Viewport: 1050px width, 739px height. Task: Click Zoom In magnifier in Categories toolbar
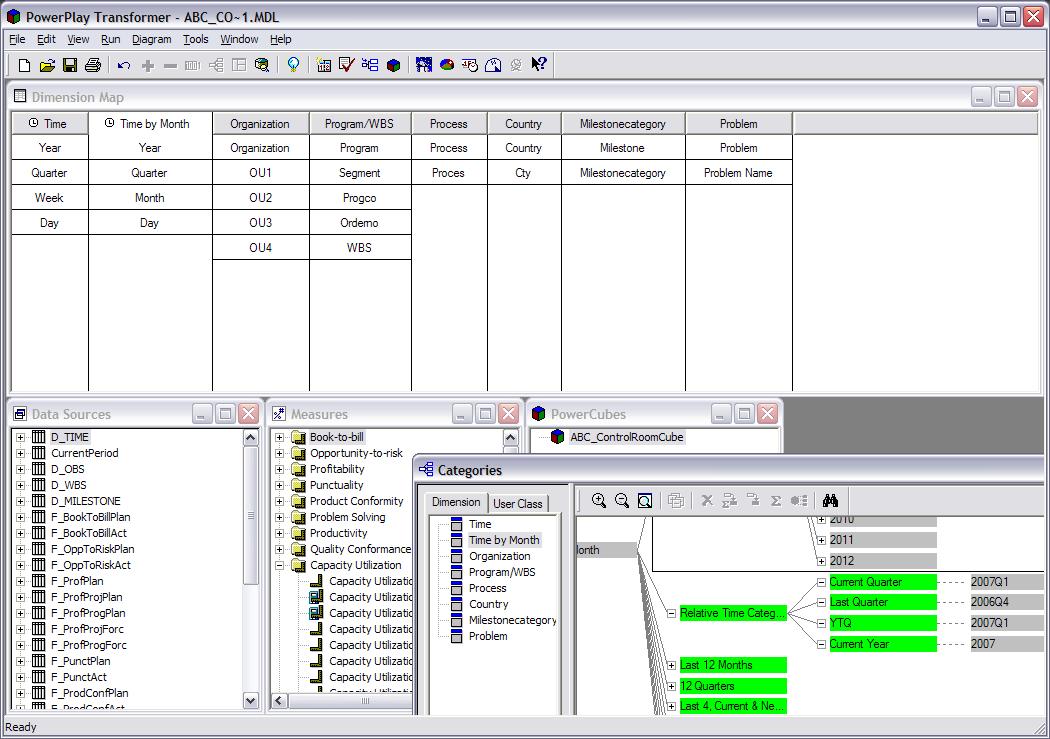599,501
